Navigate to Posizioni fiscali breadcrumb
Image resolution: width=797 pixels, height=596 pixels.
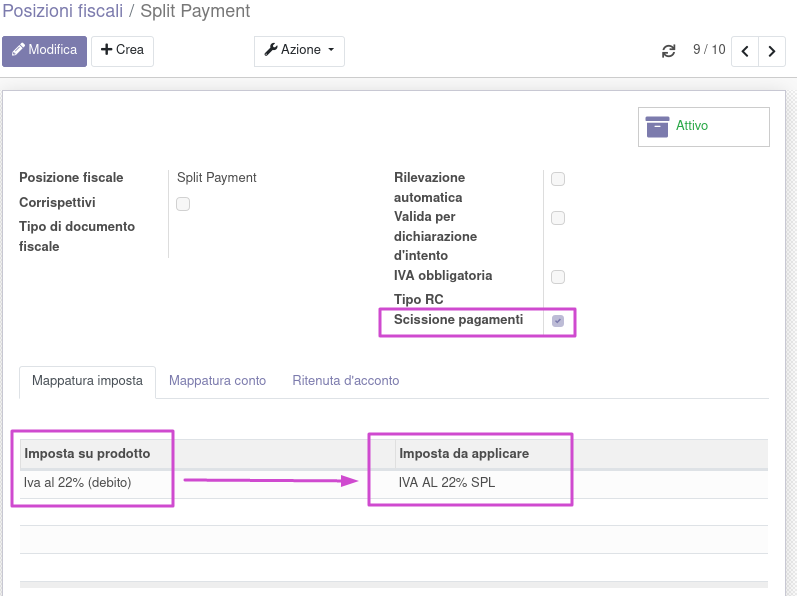[x=61, y=12]
